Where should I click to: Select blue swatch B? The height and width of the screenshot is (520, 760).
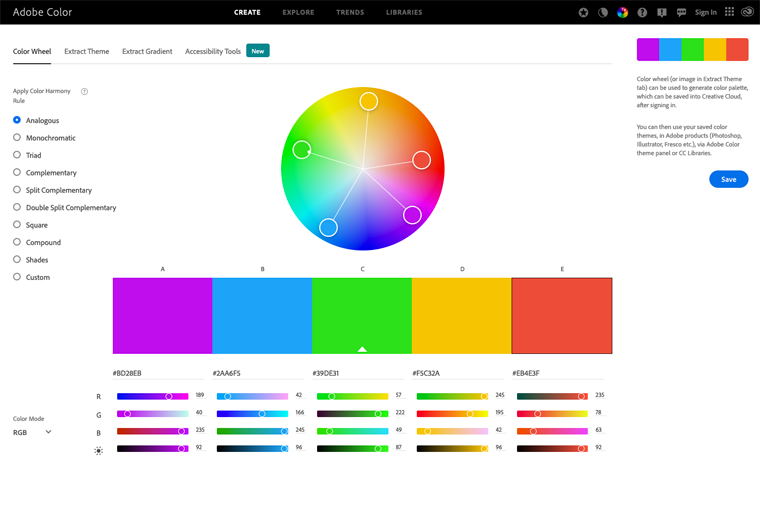(262, 315)
